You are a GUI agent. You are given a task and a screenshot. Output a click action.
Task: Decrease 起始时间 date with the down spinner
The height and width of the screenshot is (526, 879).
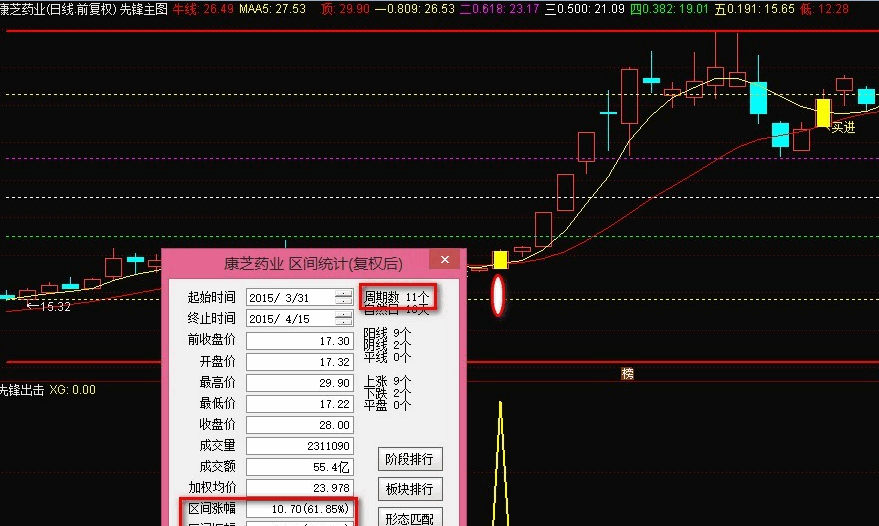(344, 302)
